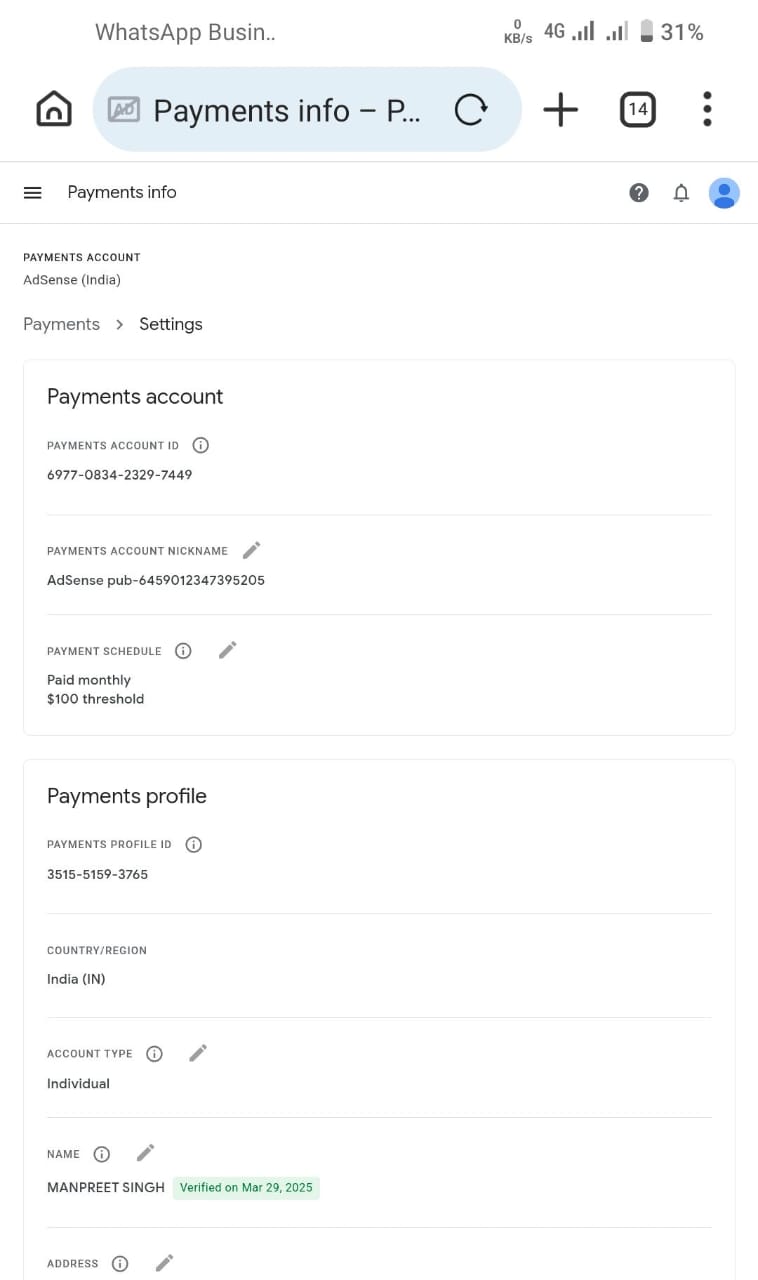Viewport: 758px width, 1280px height.
Task: Open a new browser tab
Action: click(560, 109)
